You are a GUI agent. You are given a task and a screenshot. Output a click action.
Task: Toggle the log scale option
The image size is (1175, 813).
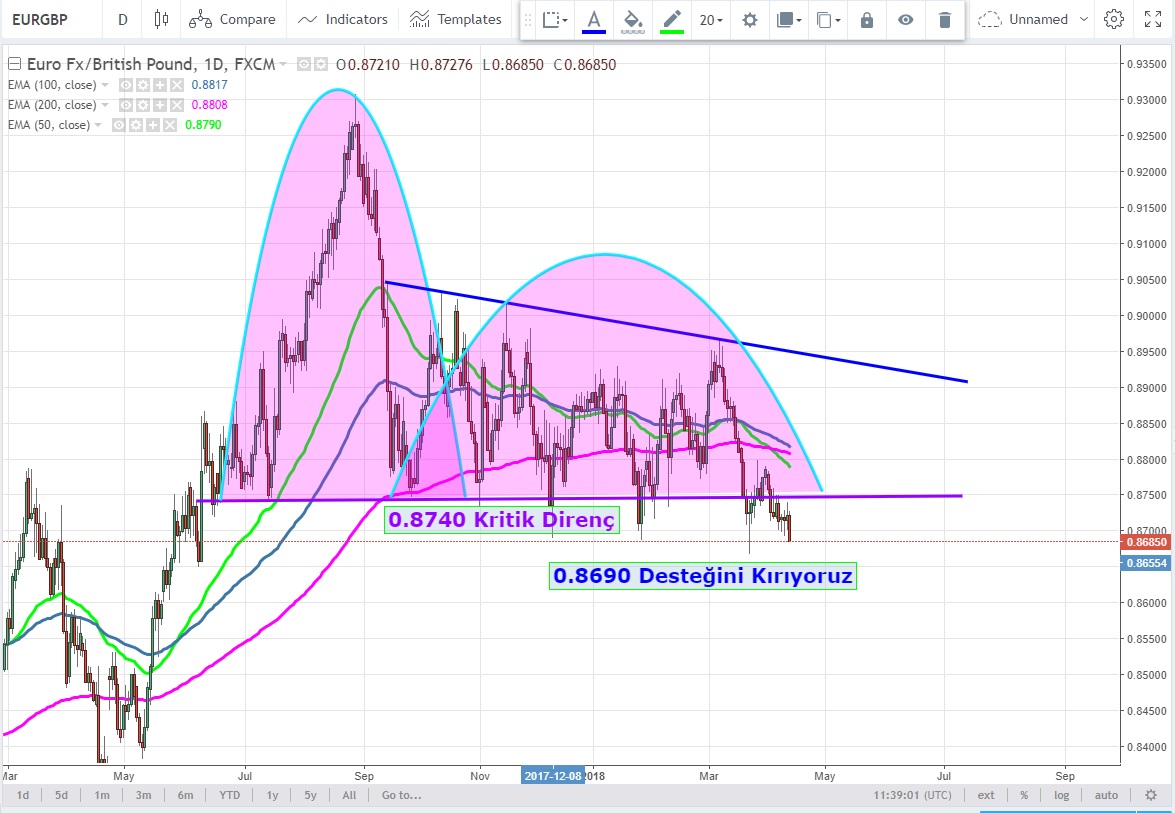point(1061,795)
